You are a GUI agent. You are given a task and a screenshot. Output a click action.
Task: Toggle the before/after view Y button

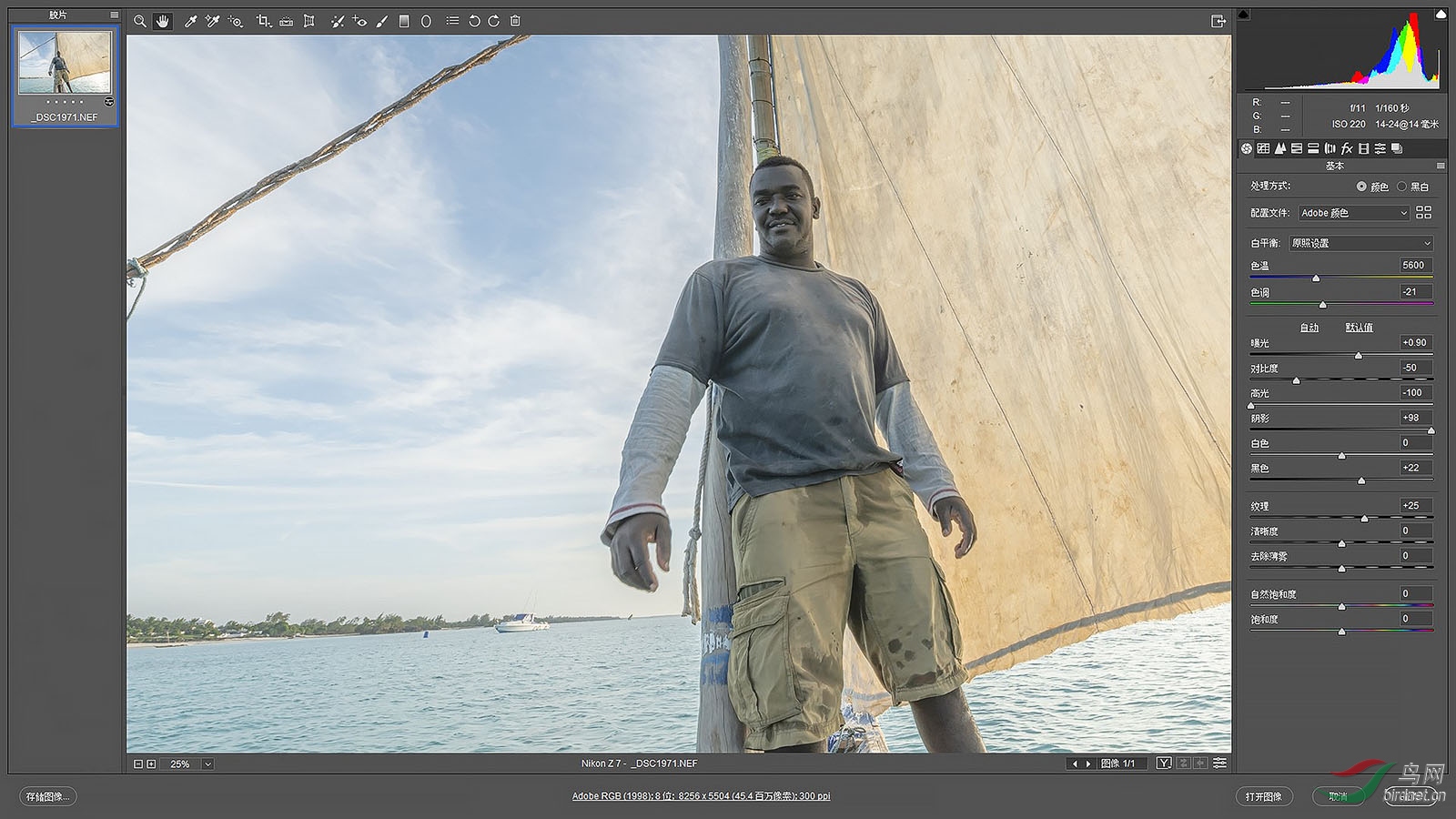tap(1163, 763)
